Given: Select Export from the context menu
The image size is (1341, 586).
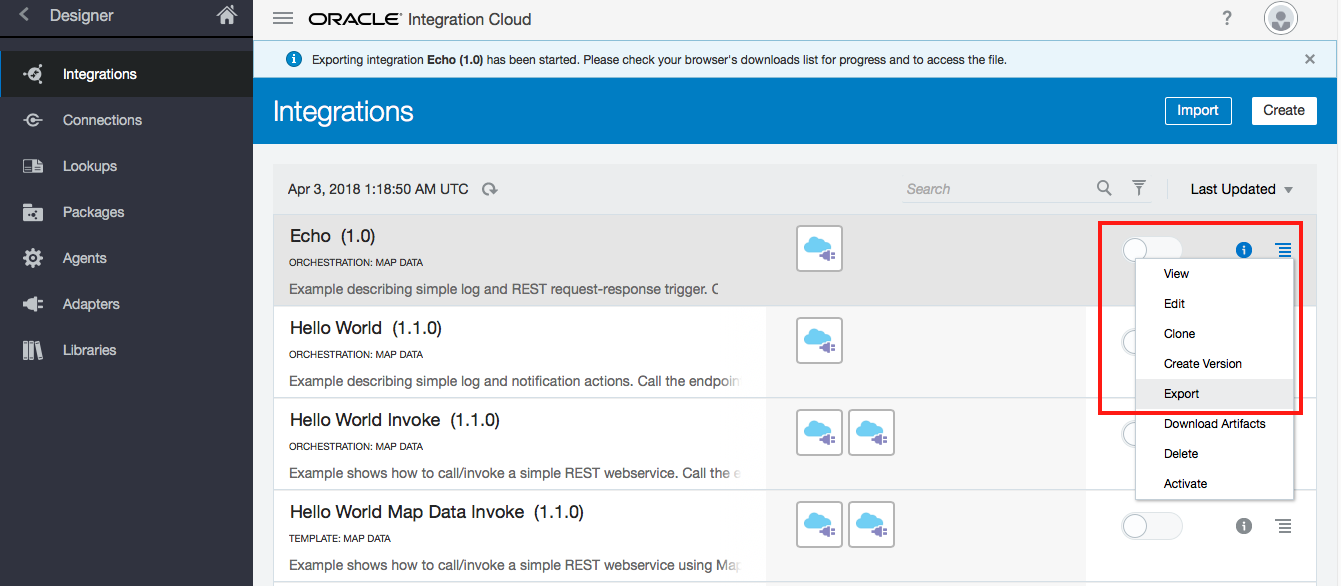Looking at the screenshot, I should click(x=1181, y=394).
